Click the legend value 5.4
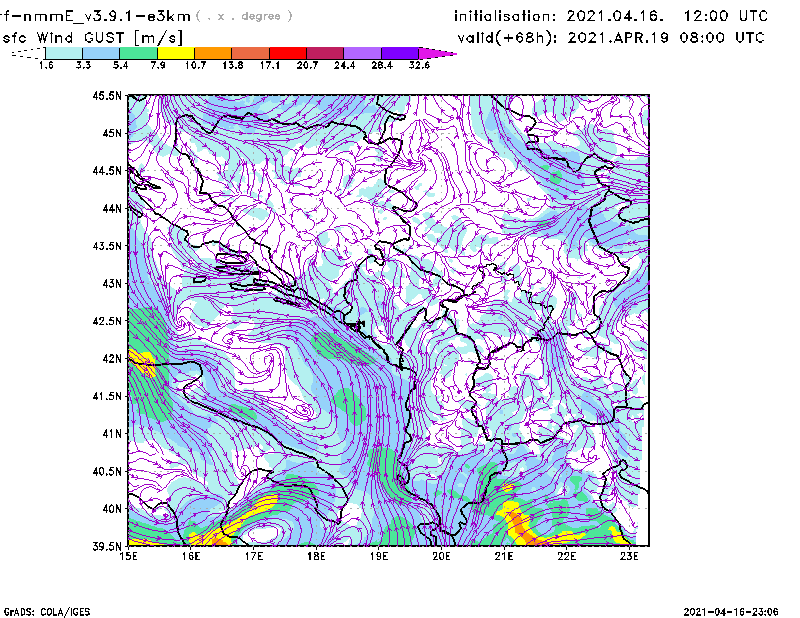Screen dimensions: 800x618 120,65
